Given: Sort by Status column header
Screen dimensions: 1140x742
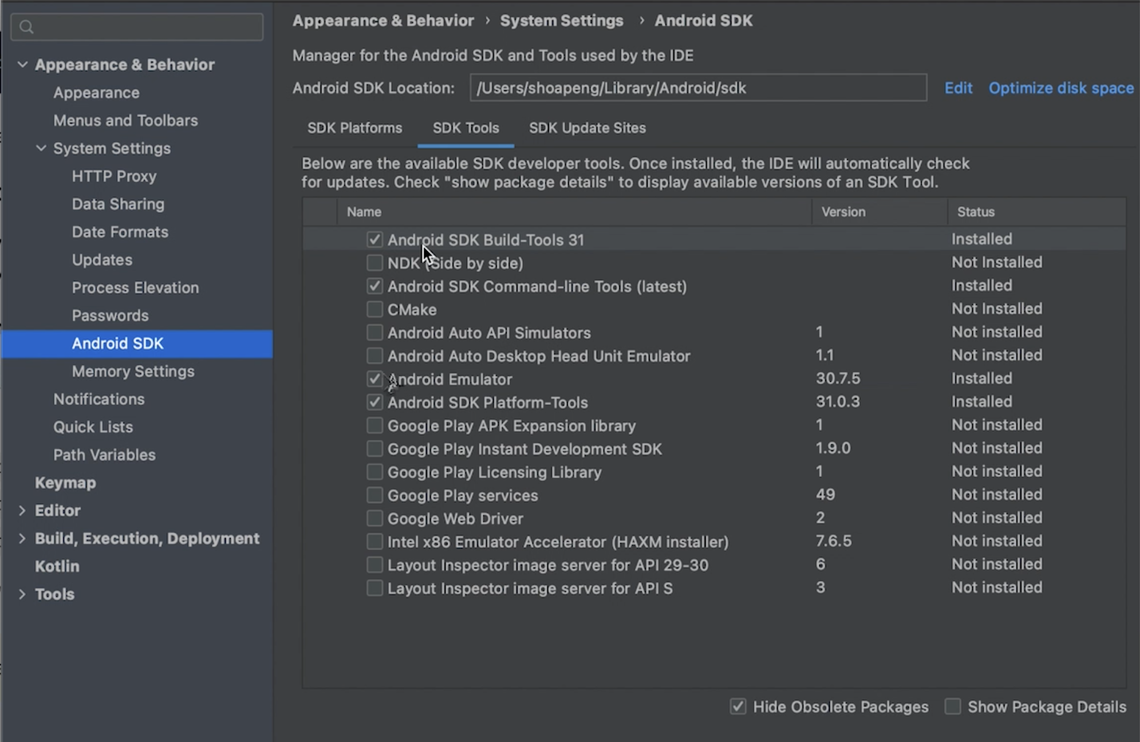Looking at the screenshot, I should (1037, 211).
